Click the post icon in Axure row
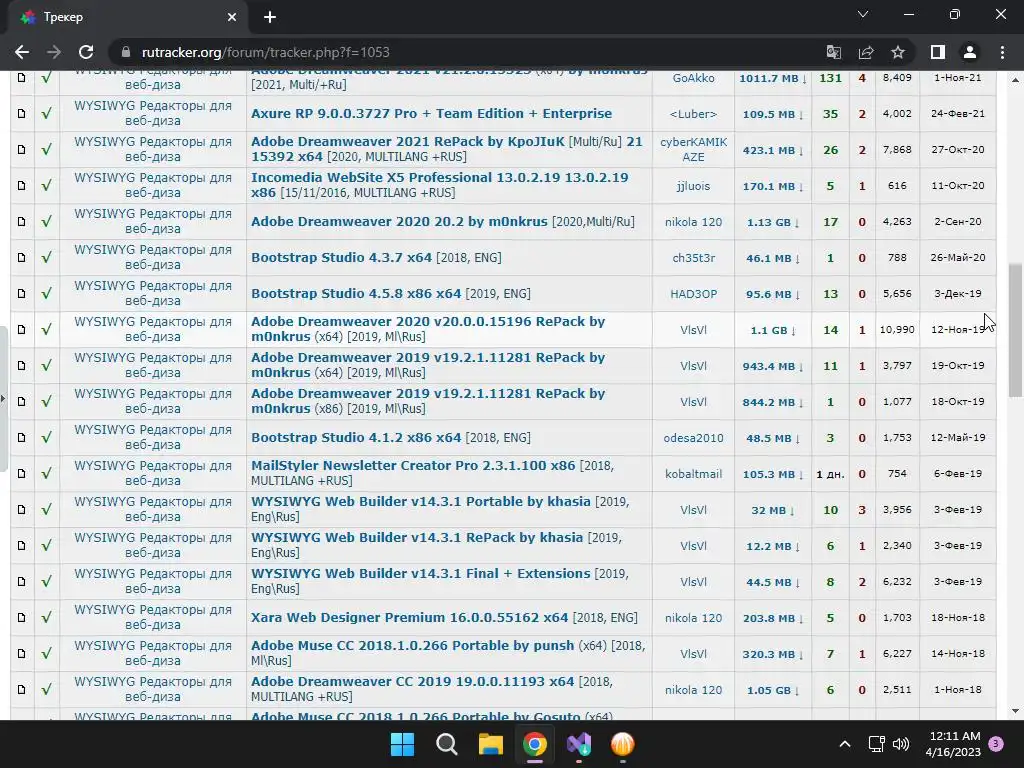This screenshot has height=768, width=1024. point(22,114)
